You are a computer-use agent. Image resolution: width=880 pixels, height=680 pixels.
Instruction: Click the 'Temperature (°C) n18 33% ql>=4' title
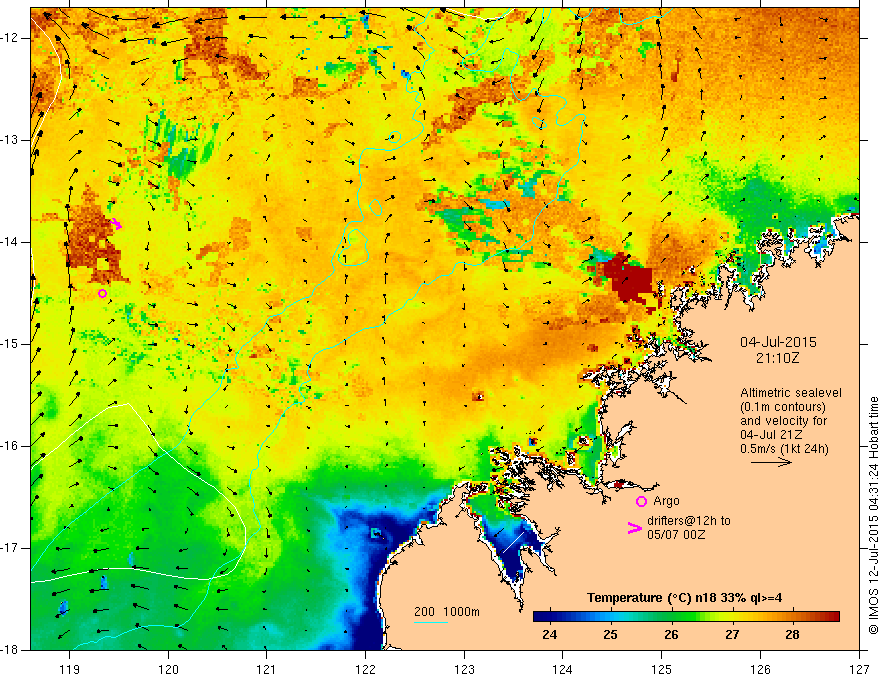click(x=685, y=598)
